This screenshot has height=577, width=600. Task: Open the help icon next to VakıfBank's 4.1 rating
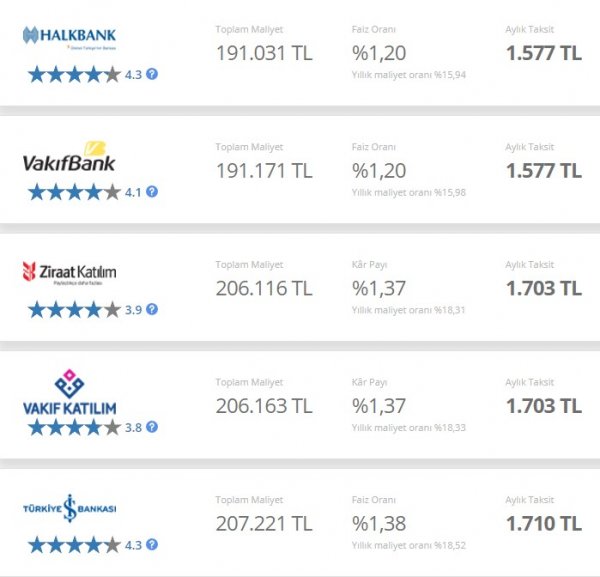[x=152, y=192]
